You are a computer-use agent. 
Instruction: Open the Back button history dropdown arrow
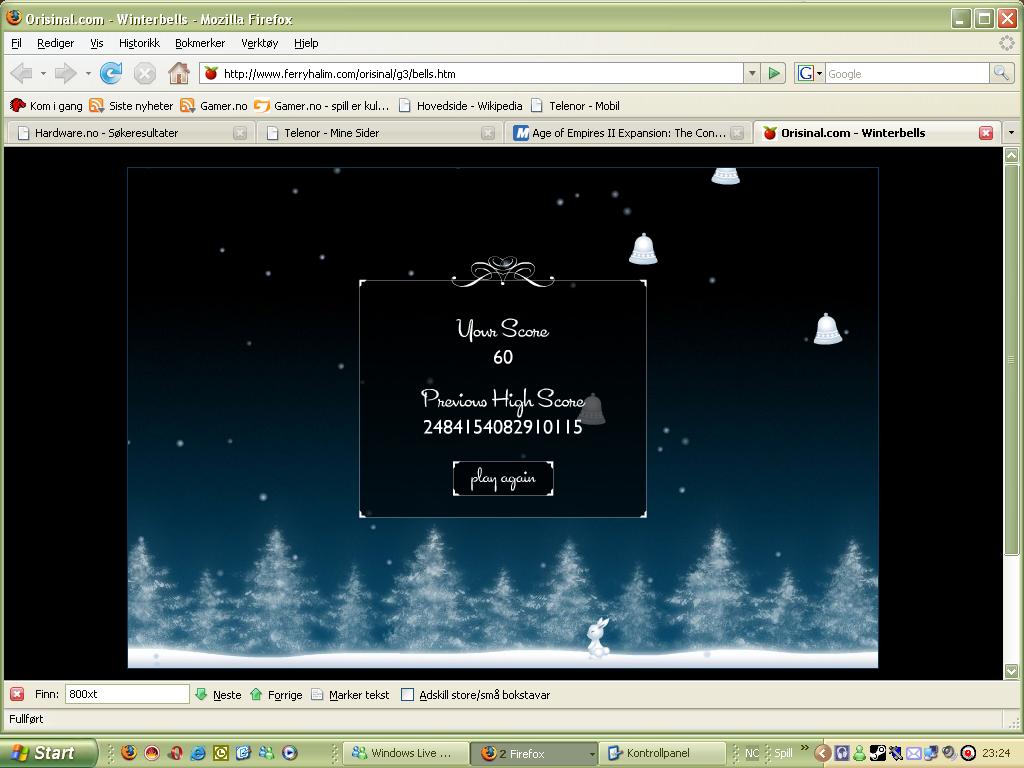tap(43, 73)
